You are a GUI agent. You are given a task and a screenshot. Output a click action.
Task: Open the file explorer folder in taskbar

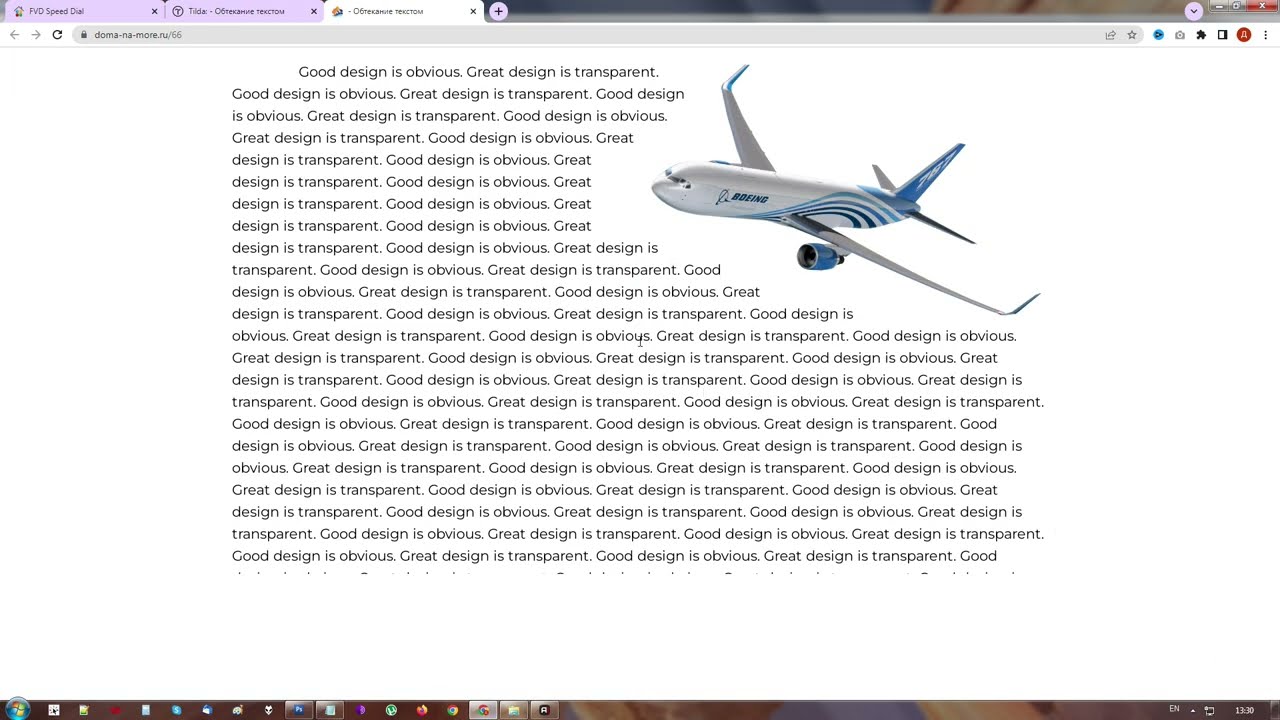514,710
